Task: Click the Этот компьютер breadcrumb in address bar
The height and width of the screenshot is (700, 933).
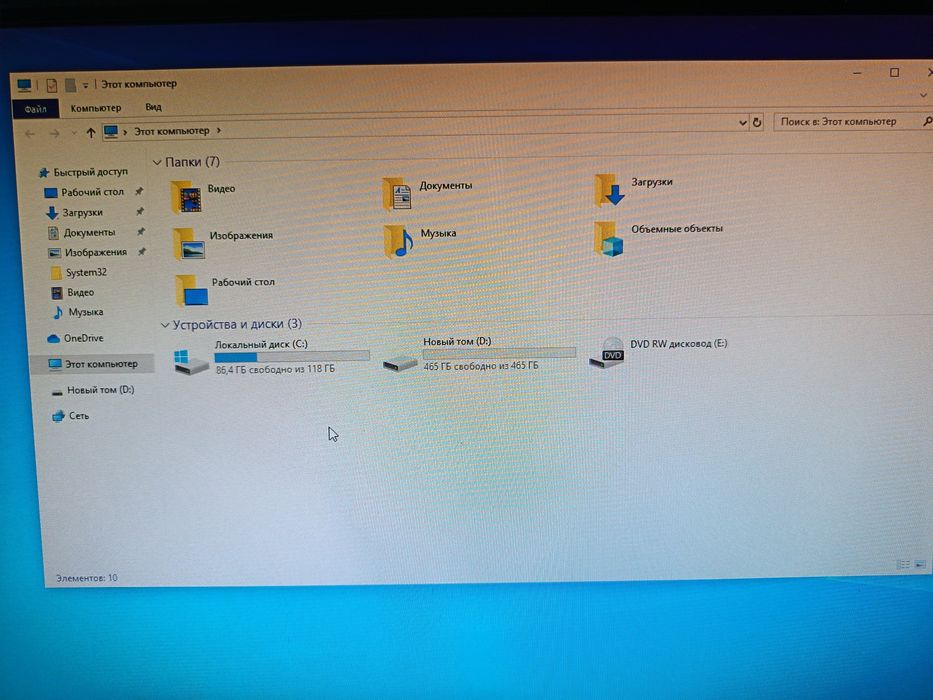Action: point(171,131)
